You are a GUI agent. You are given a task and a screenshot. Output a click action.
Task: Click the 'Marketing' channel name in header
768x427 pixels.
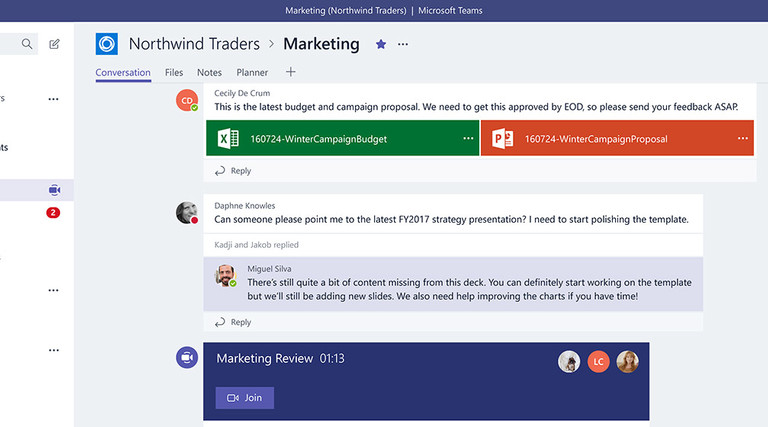coord(321,44)
